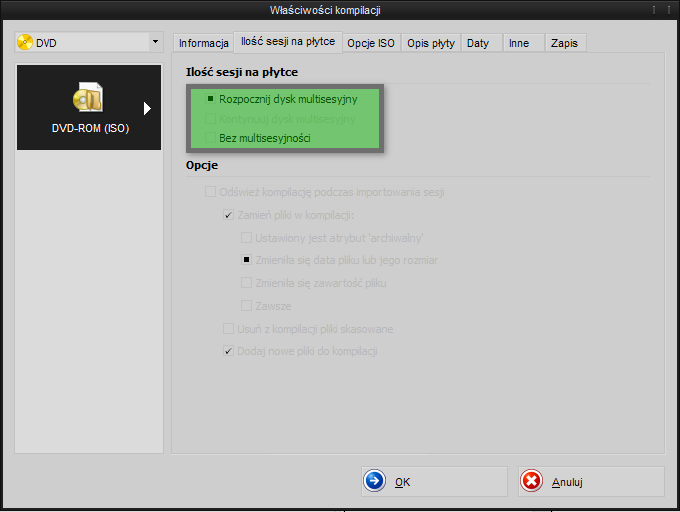Viewport: 680px width, 512px height.
Task: Go to the Opis płyty tab
Action: coord(431,43)
